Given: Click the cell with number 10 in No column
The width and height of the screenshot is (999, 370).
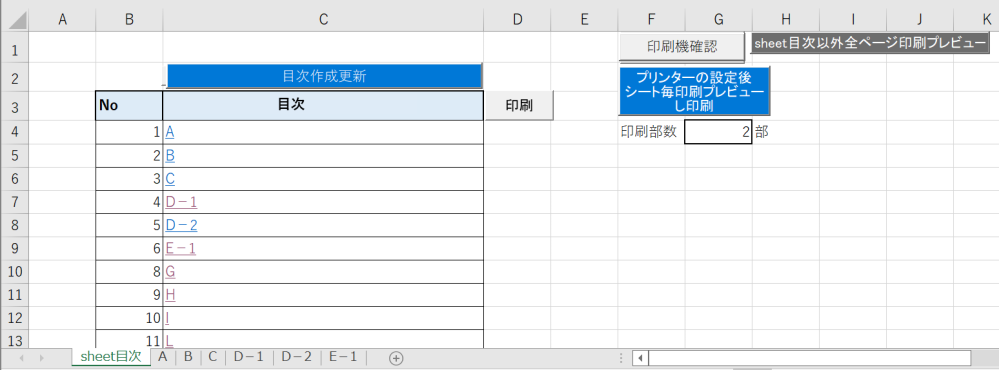Looking at the screenshot, I should pyautogui.click(x=129, y=318).
